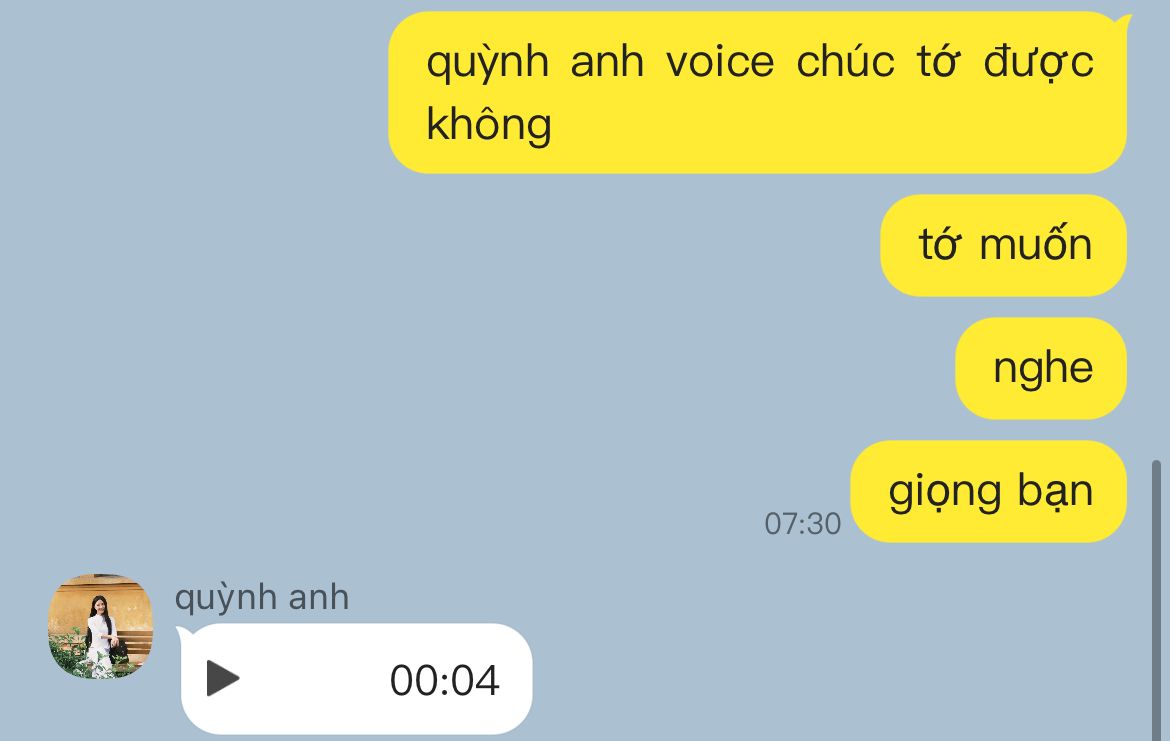
Task: Click the word 'tớ' in 'tớ muốn' bubble
Action: (938, 245)
